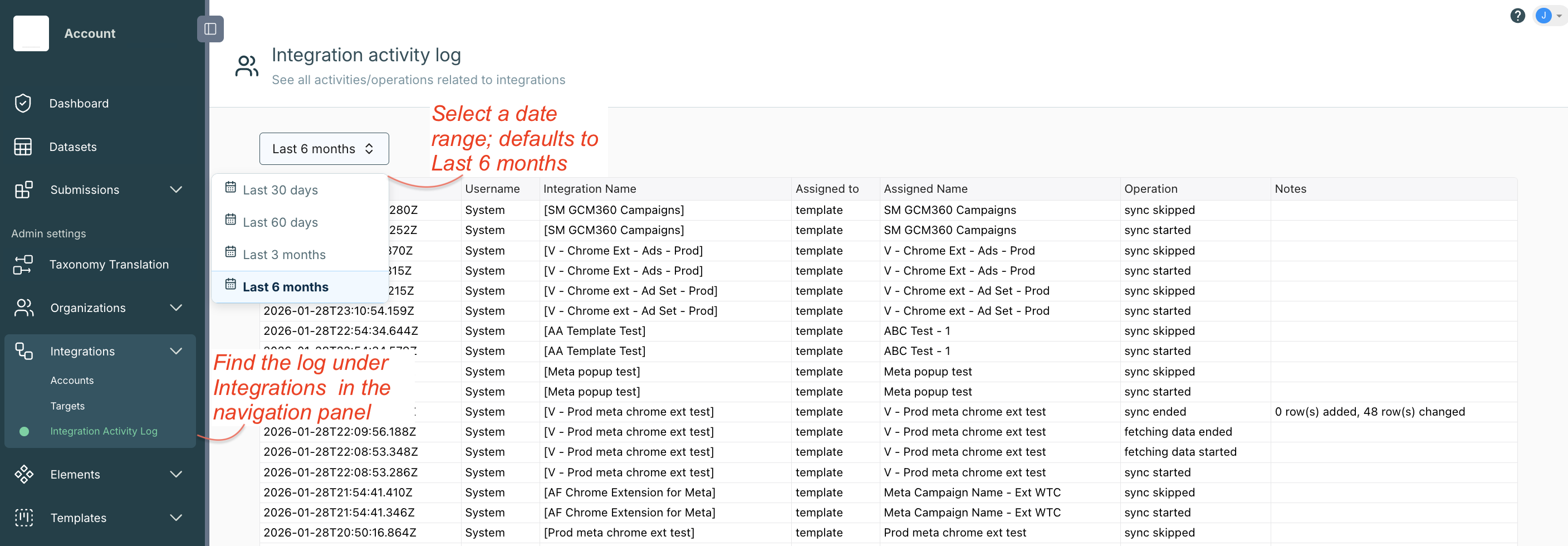Click '[Meta popup test]' in the sync started row

point(592,392)
